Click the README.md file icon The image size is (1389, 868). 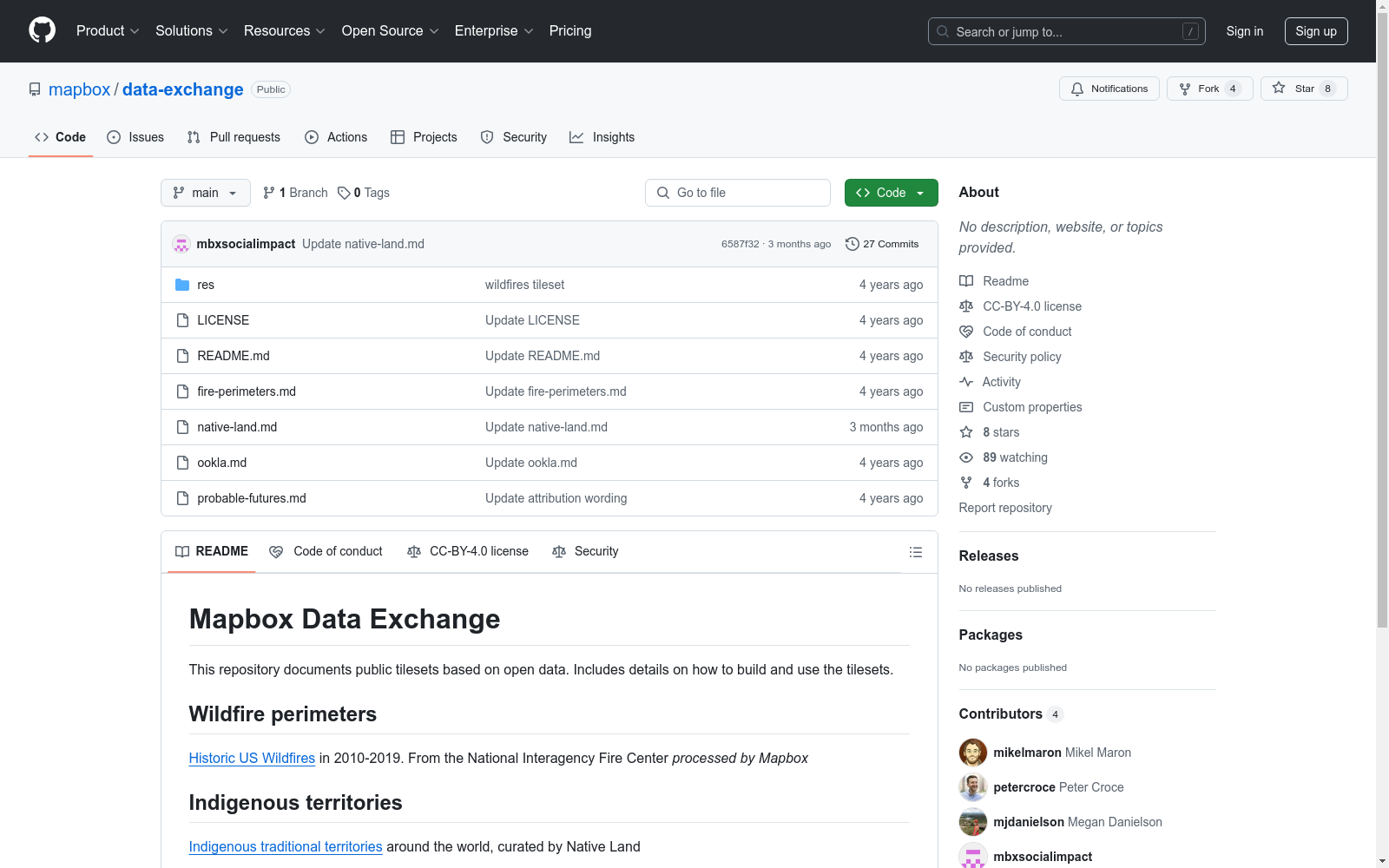click(182, 356)
